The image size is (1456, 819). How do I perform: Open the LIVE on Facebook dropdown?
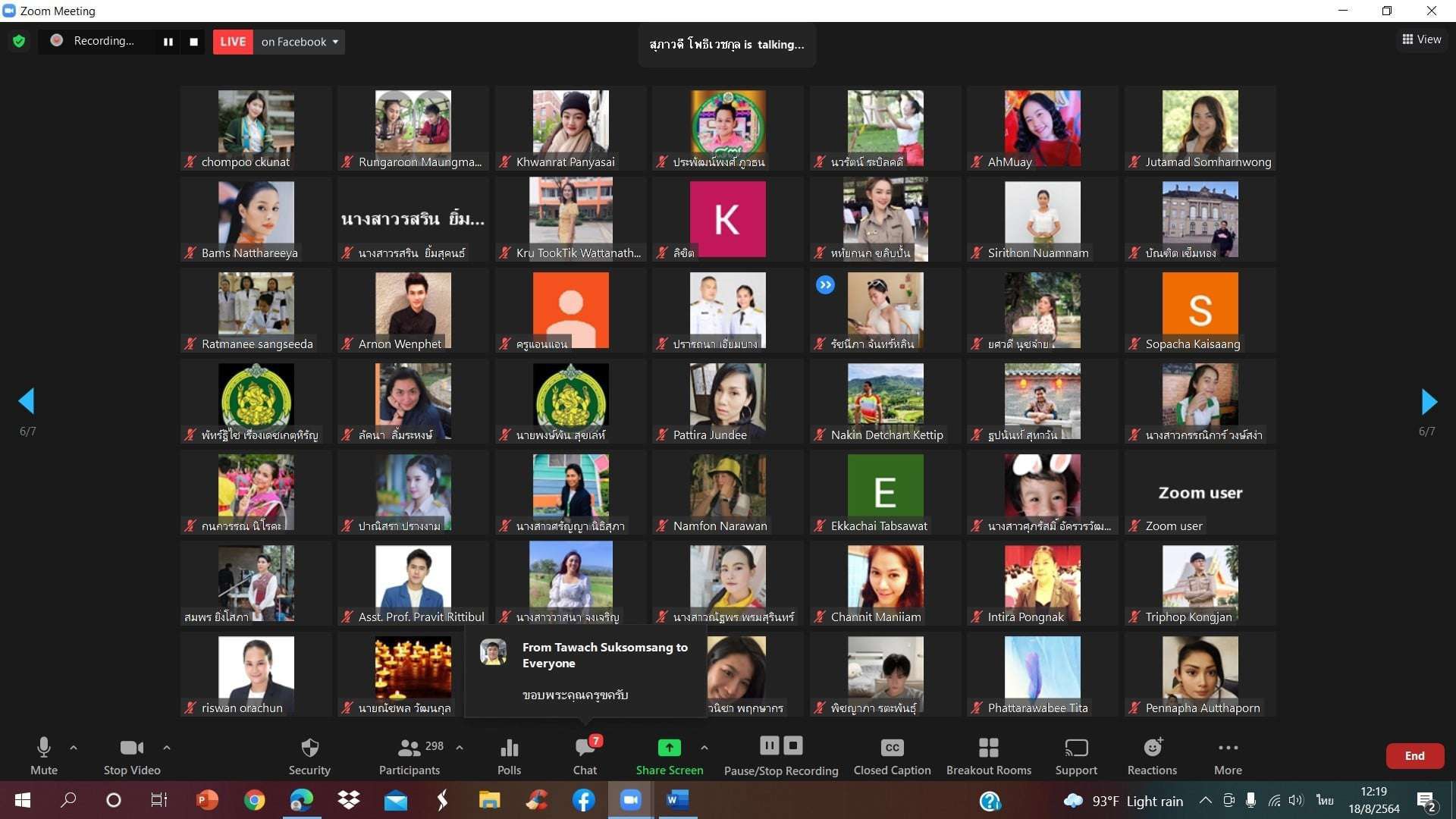300,42
